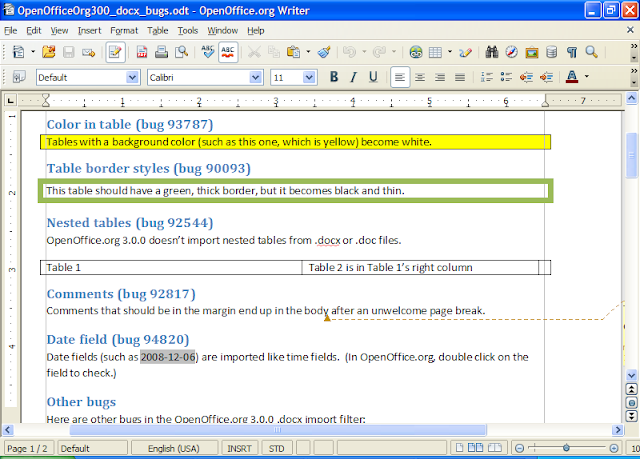This screenshot has width=640, height=459.
Task: Toggle Bold formatting
Action: click(x=334, y=77)
